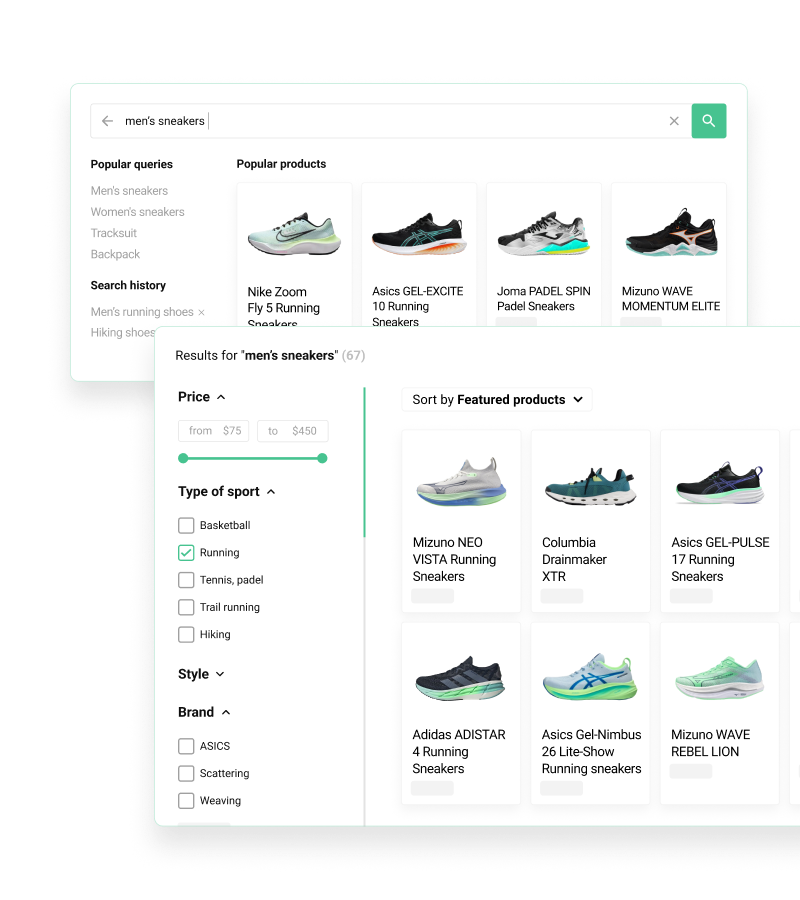This screenshot has height=900, width=800.
Task: Click 'Columbia Drainmaker XTR' product title
Action: click(574, 560)
